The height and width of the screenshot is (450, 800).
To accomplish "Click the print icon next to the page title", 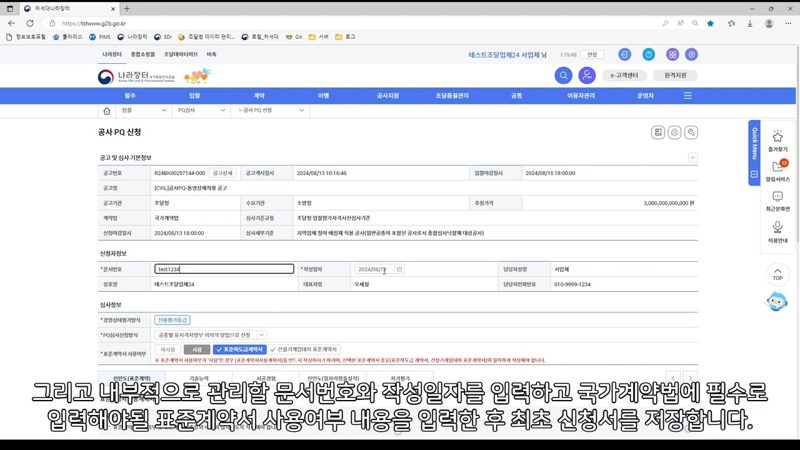I will click(x=674, y=133).
